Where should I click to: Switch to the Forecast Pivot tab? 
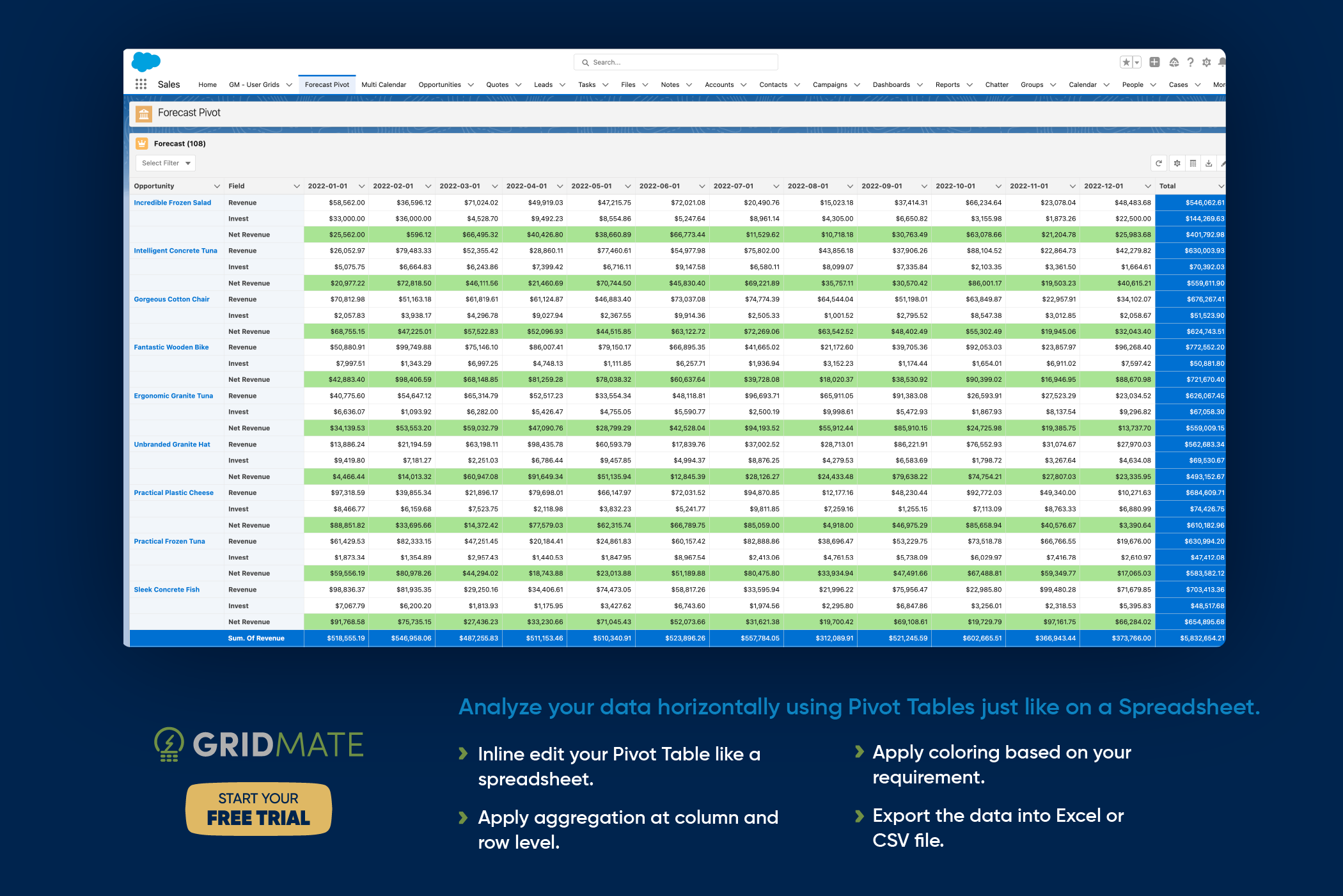326,84
